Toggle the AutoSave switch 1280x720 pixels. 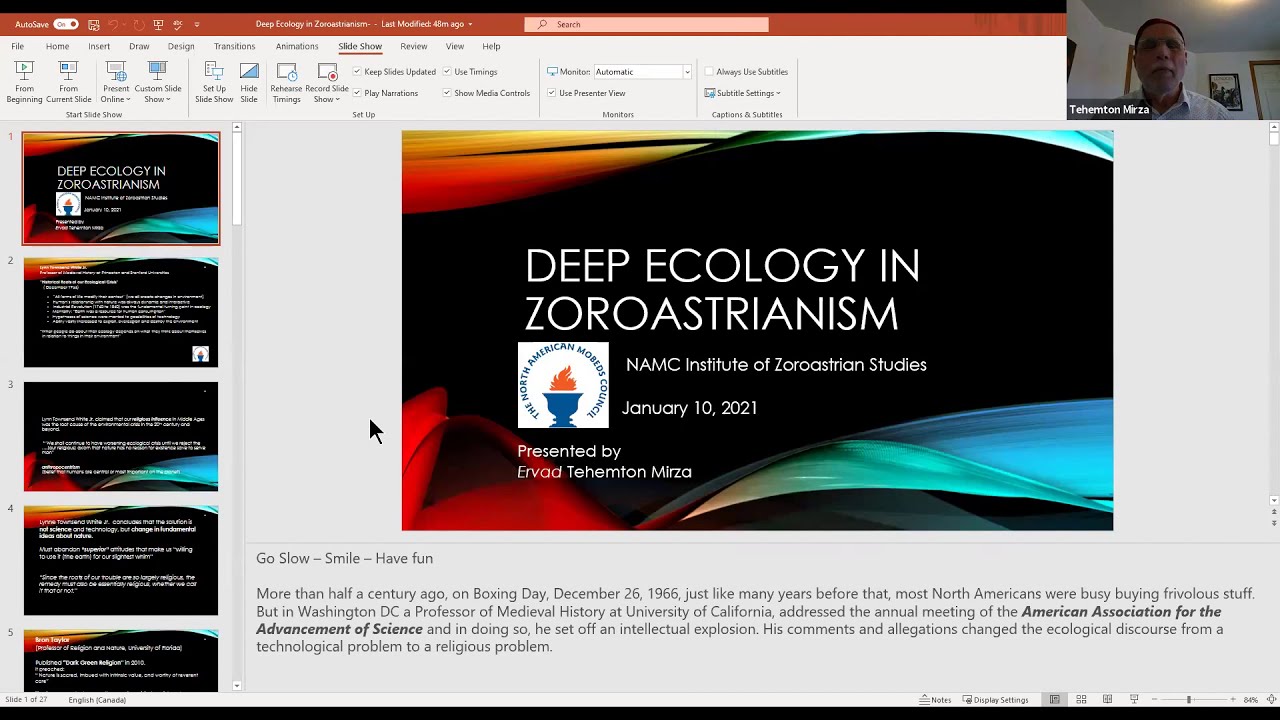(x=65, y=24)
